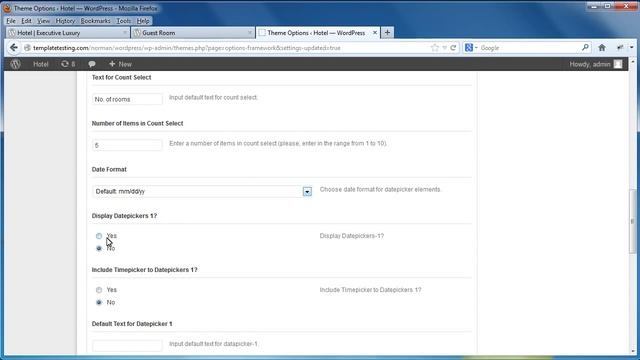Viewport: 640px width, 360px height.
Task: Open the Help menu
Action: point(143,21)
